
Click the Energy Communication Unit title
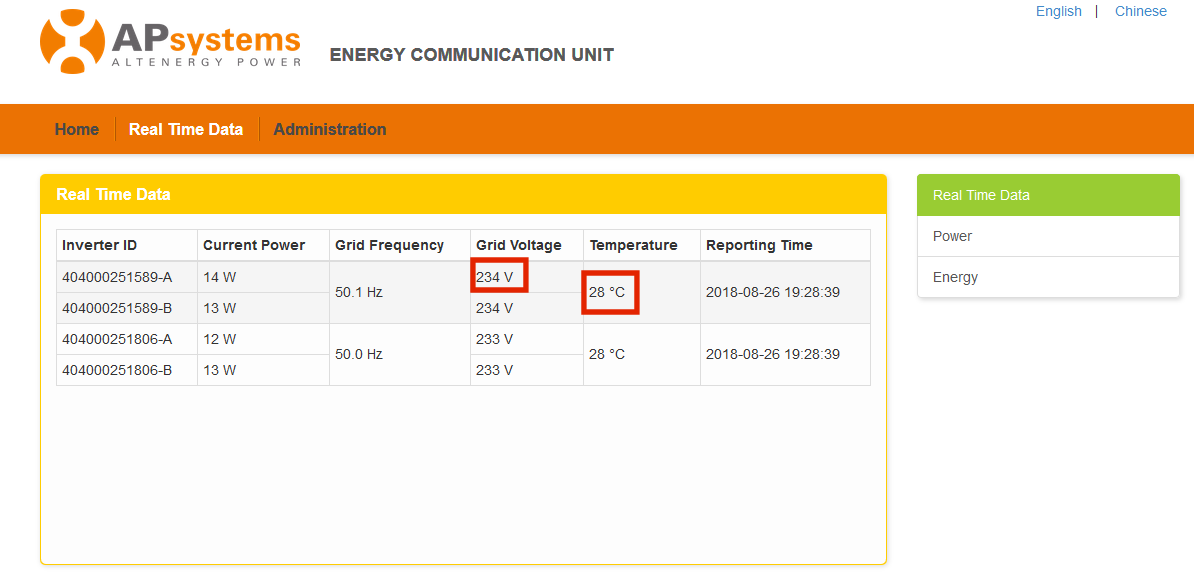click(471, 55)
